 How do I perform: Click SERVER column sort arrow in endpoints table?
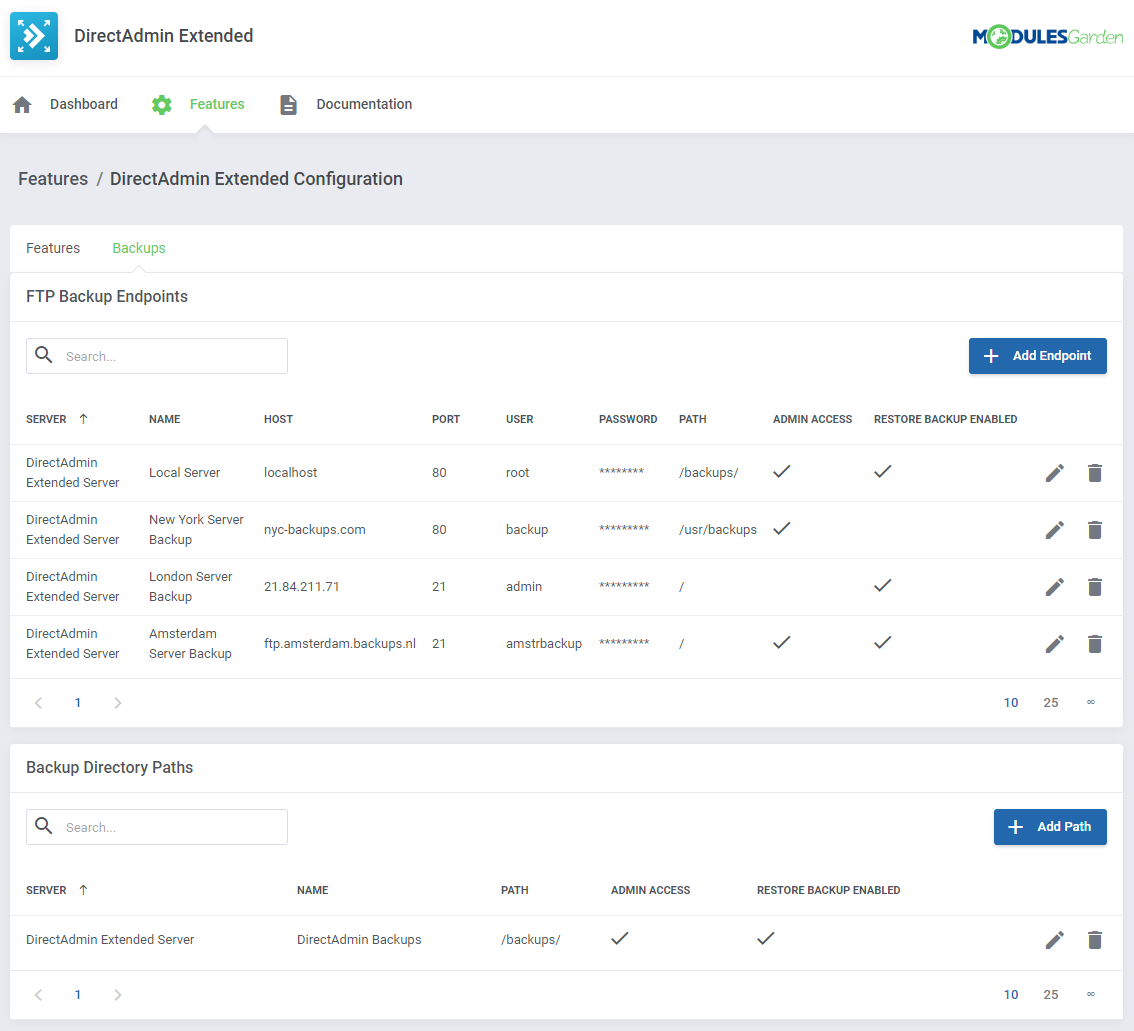pyautogui.click(x=81, y=419)
